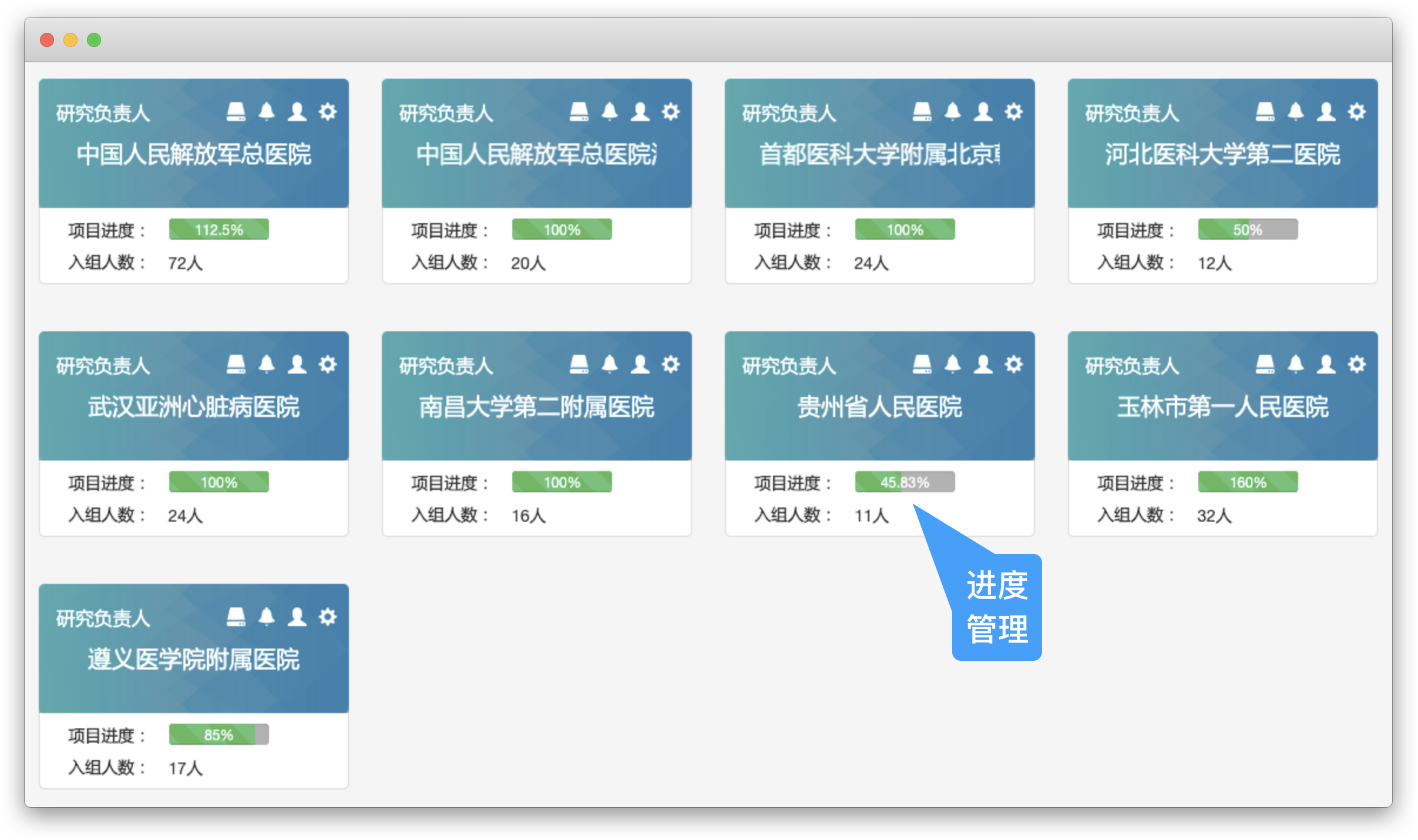
Task: Click user icon on 首都医科大学 card
Action: pos(983,111)
